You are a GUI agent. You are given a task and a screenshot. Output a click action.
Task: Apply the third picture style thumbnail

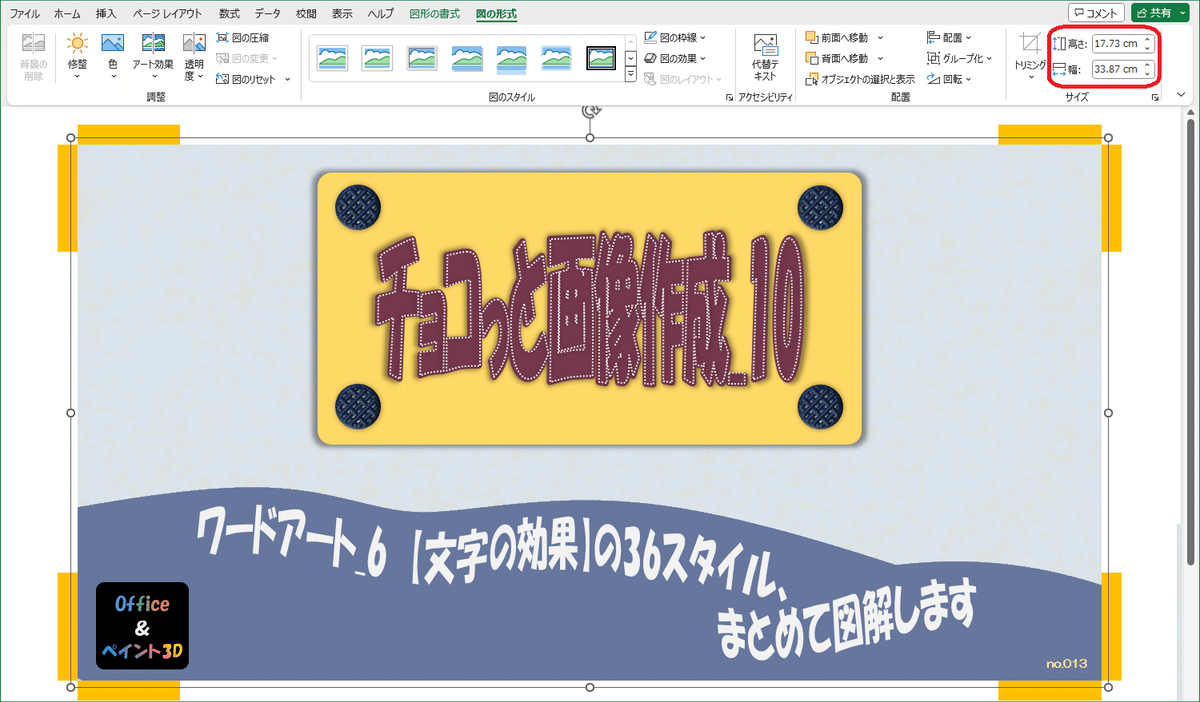pyautogui.click(x=422, y=58)
